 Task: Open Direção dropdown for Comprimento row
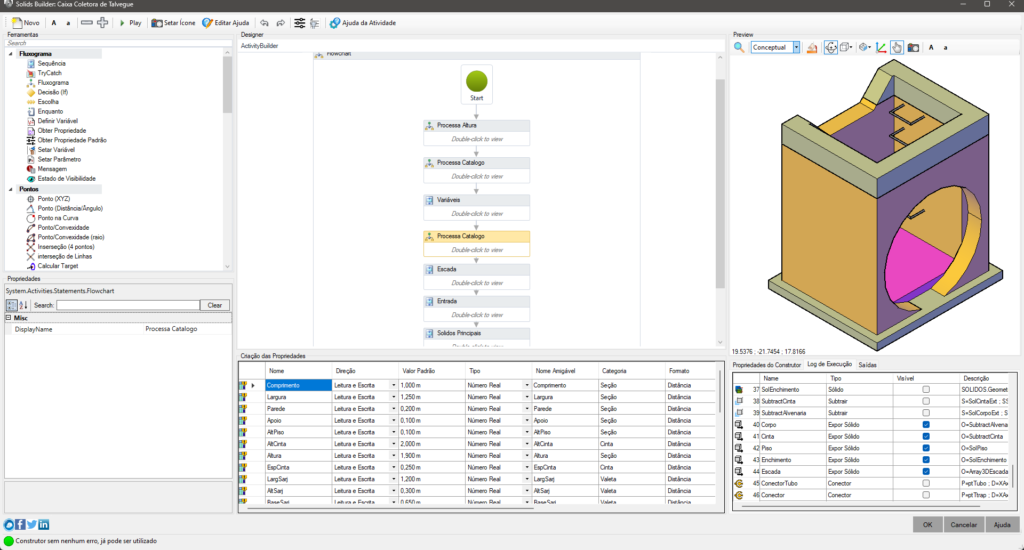click(393, 385)
